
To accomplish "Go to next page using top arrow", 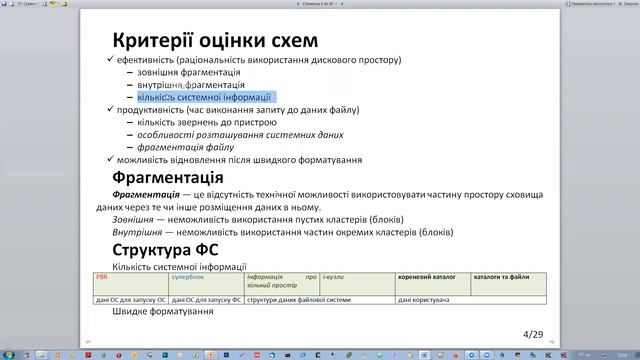I will [x=342, y=4].
